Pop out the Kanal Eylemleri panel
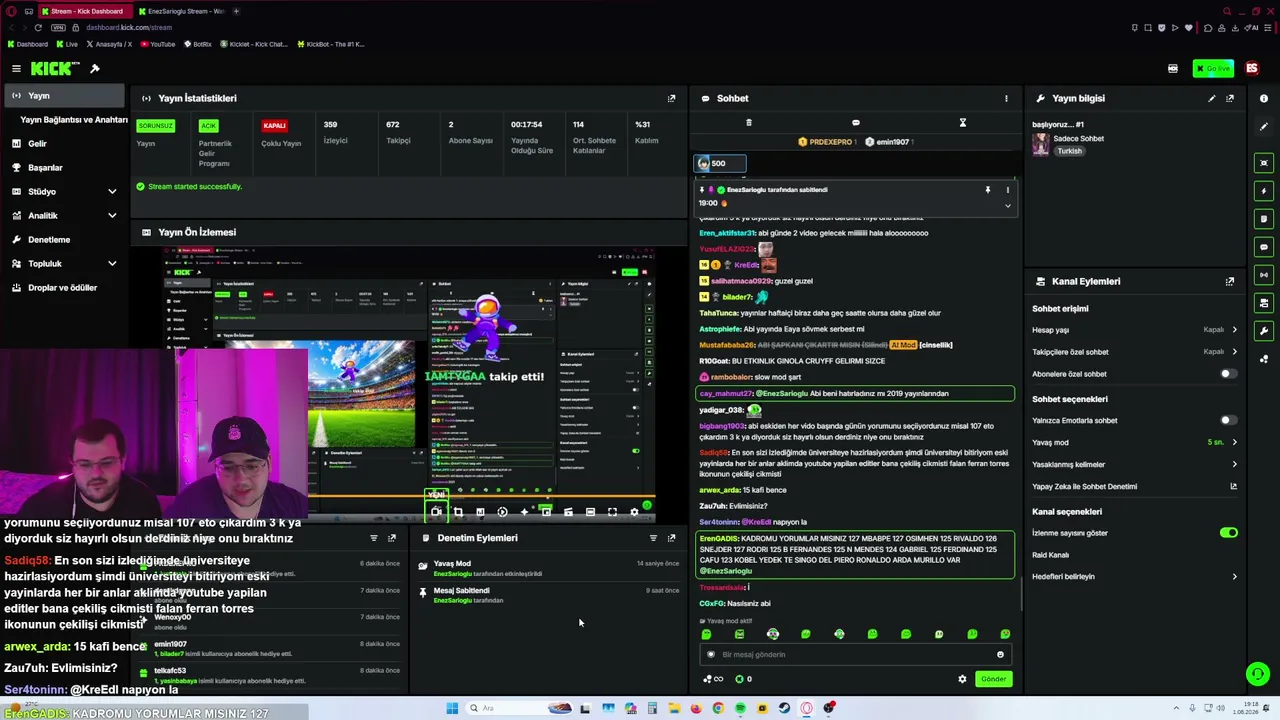Viewport: 1280px width, 720px height. point(1230,281)
